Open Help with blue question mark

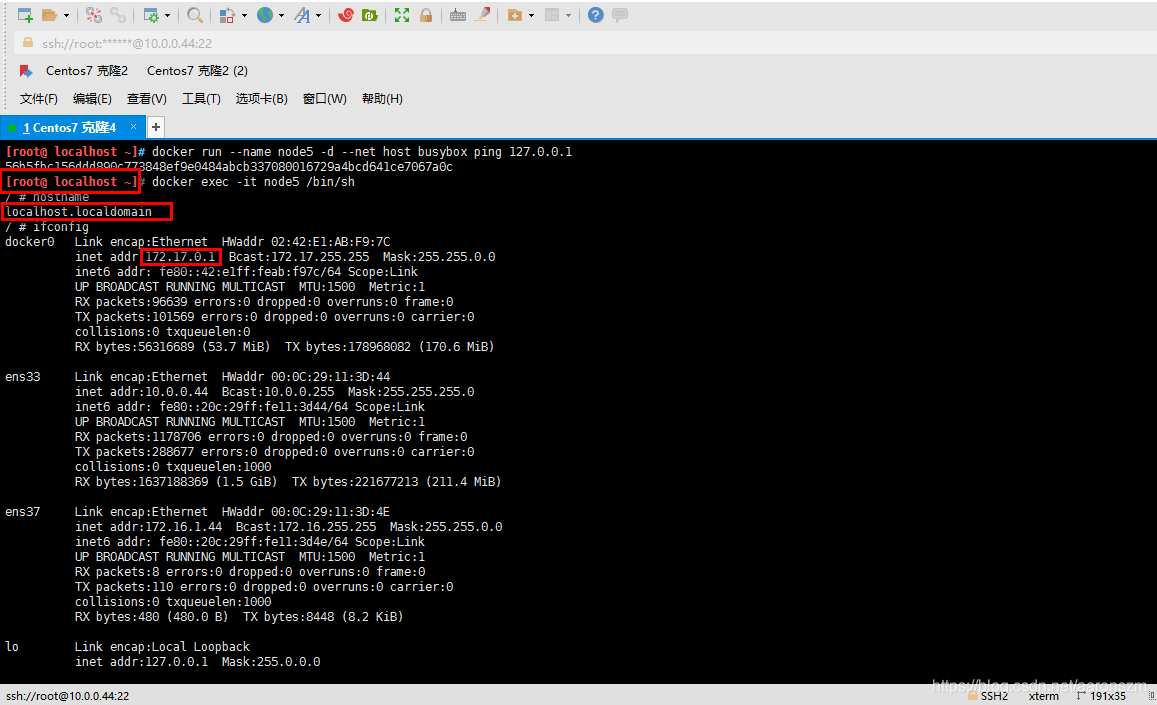[x=595, y=15]
